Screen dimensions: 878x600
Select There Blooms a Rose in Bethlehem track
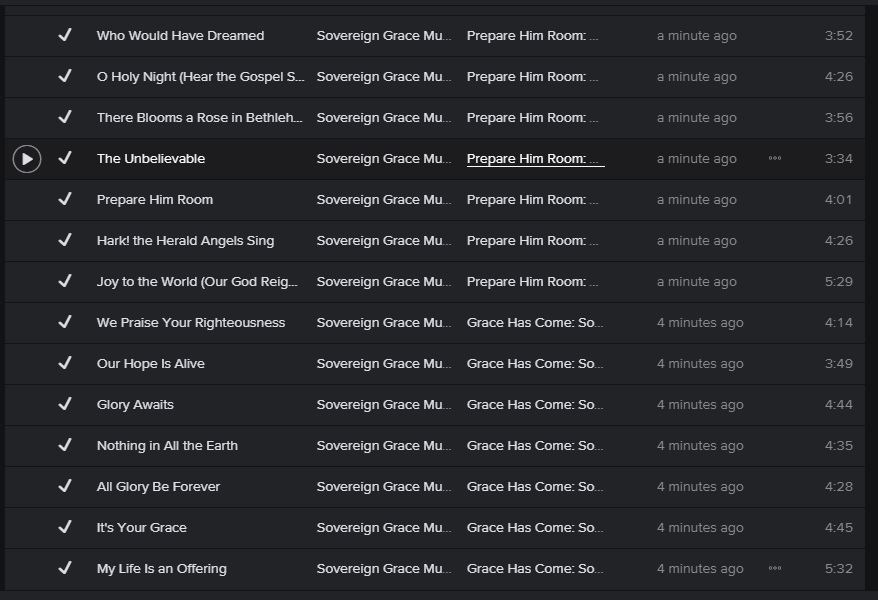[x=199, y=118]
